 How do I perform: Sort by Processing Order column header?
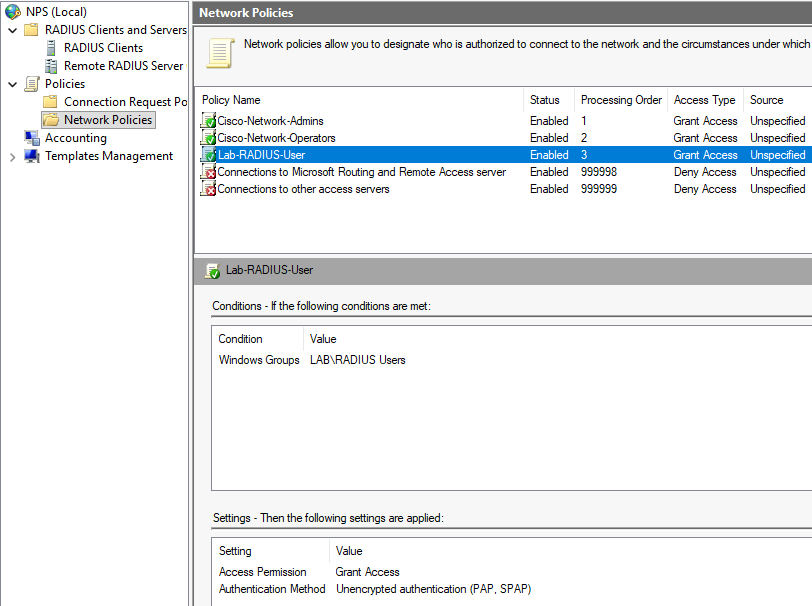pos(621,100)
